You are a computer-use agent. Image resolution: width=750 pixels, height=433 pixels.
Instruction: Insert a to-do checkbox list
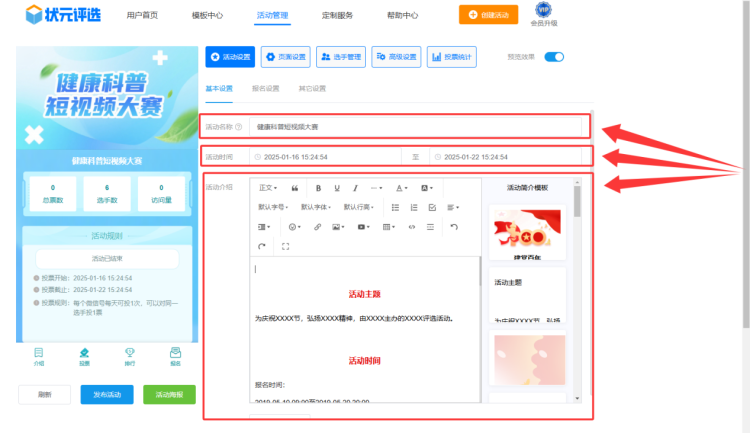432,207
